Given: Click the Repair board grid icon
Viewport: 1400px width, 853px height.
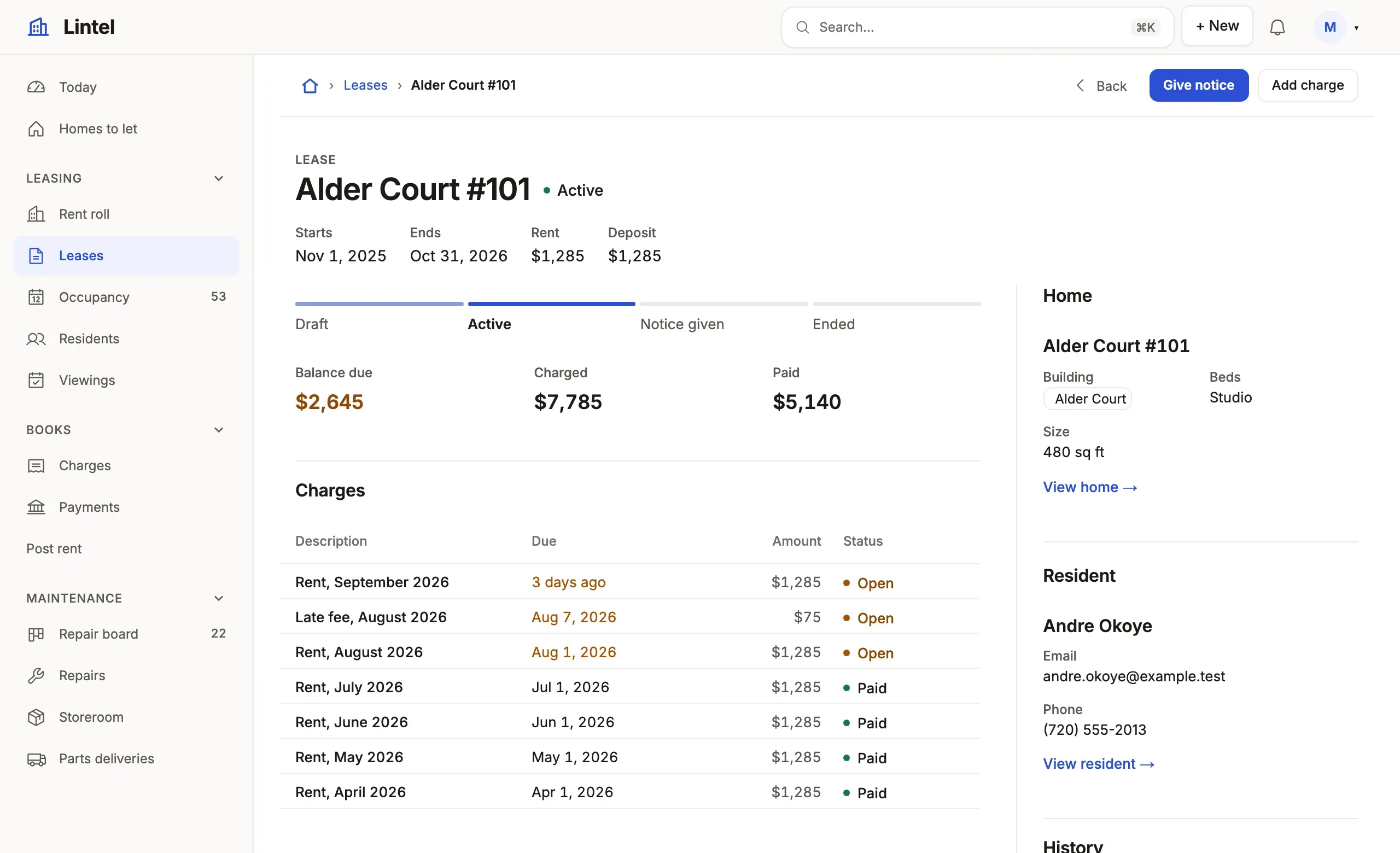Looking at the screenshot, I should coord(36,634).
